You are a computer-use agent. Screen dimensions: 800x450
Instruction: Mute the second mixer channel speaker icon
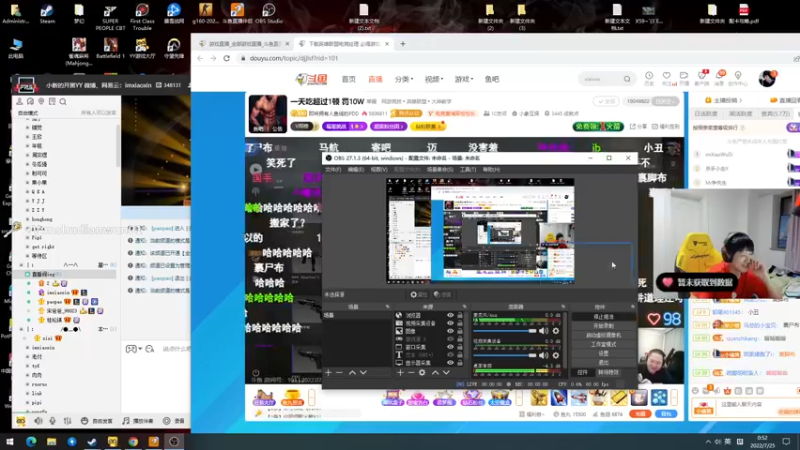544,355
